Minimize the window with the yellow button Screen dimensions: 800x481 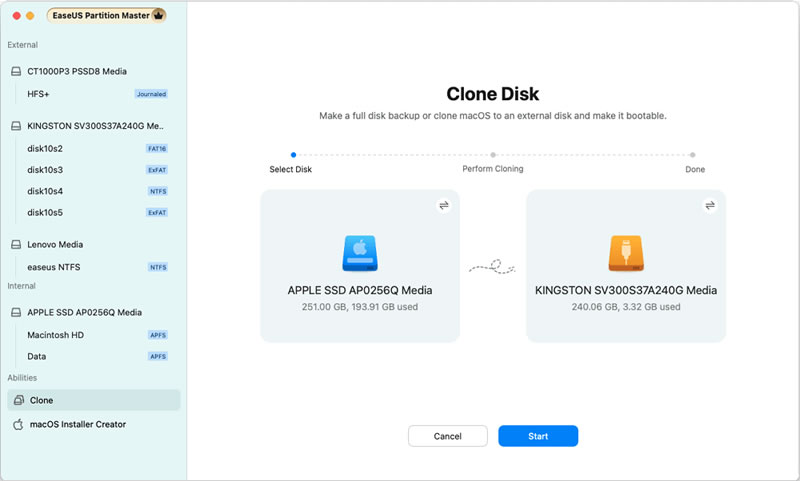tap(30, 16)
